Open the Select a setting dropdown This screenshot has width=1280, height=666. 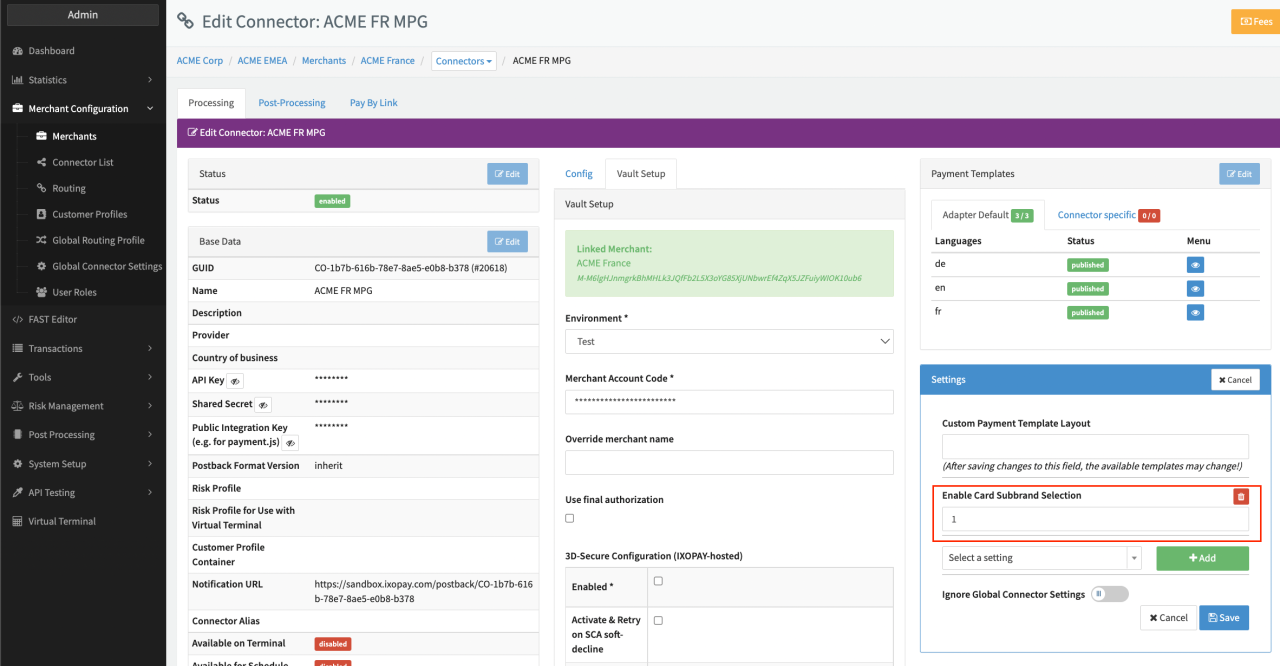[x=1041, y=558]
